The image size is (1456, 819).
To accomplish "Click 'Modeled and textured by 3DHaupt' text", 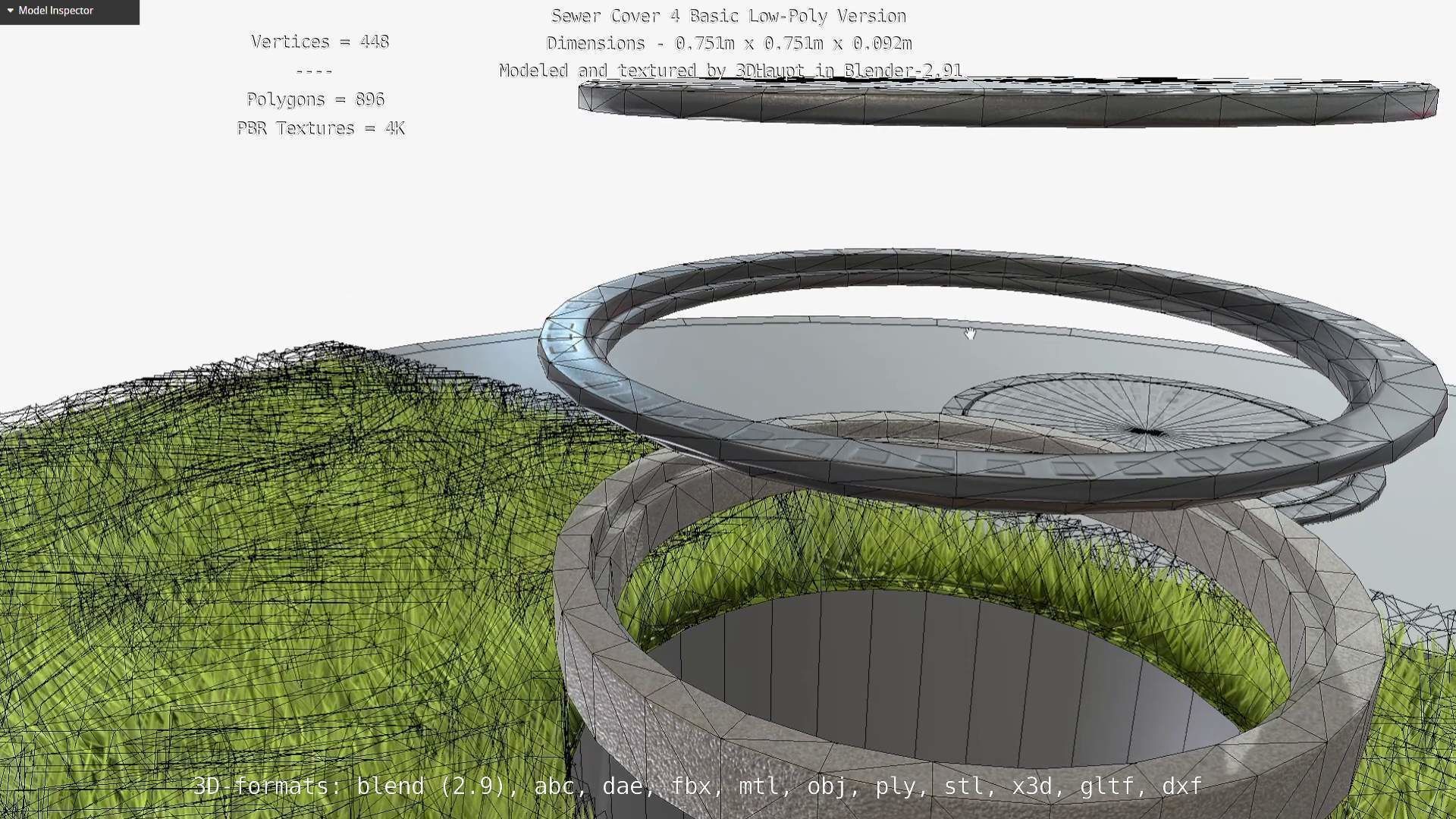I will [730, 71].
